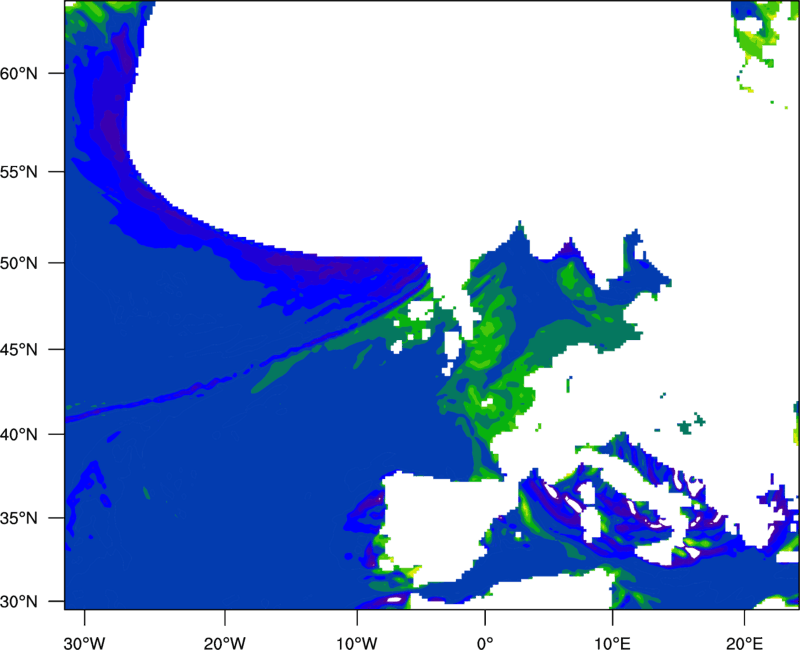This screenshot has width=800, height=650.
Task: Click the 45°N latitude label
Action: pos(18,349)
